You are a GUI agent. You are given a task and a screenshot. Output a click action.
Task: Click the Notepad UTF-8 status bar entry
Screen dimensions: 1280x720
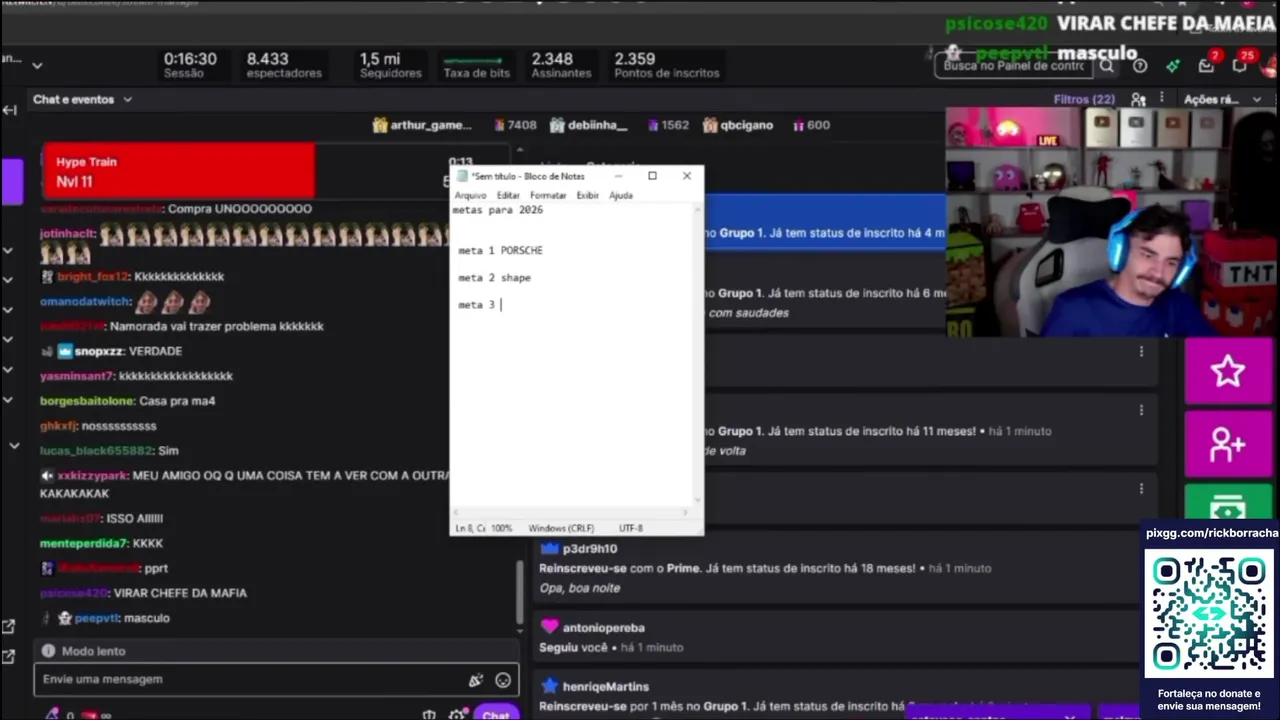tap(631, 528)
